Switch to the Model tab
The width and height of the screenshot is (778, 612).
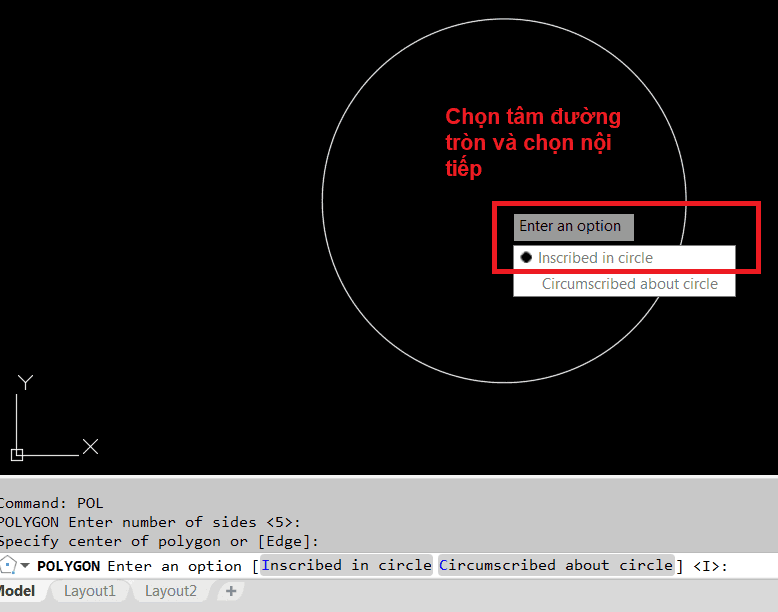click(18, 591)
